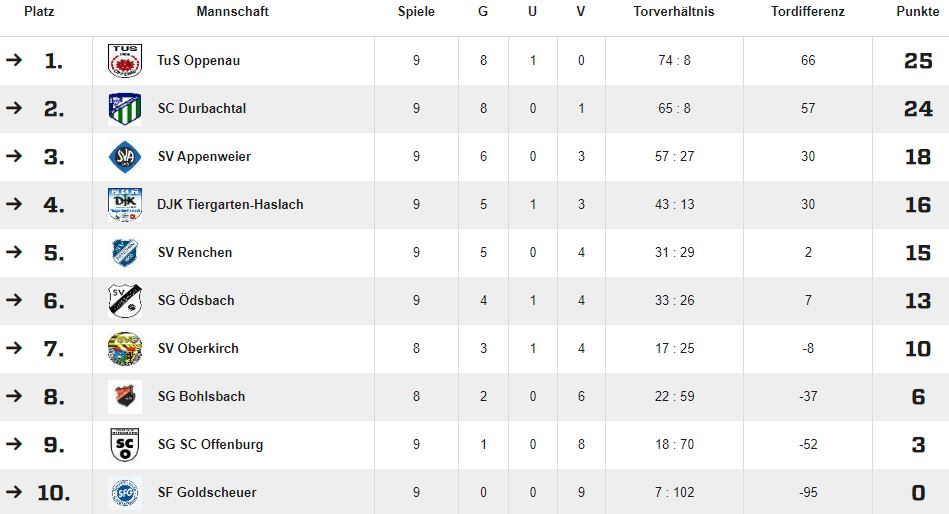The height and width of the screenshot is (514, 949).
Task: Click the arrow next to rank 10.
Action: [13, 492]
